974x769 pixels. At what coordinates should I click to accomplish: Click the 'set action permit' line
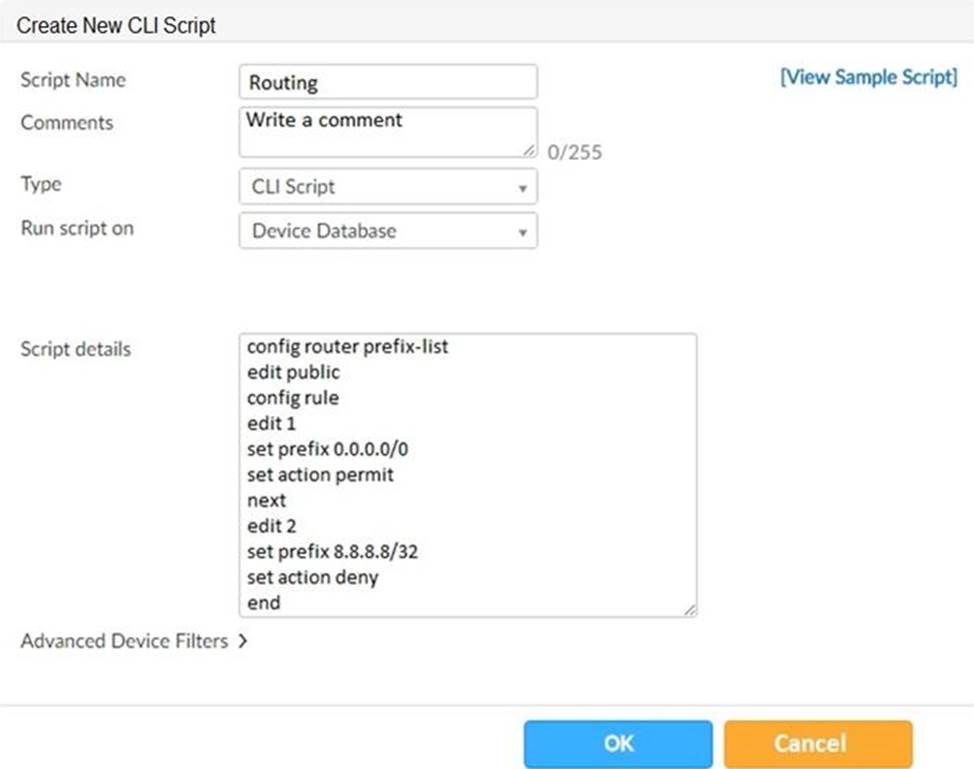point(320,475)
